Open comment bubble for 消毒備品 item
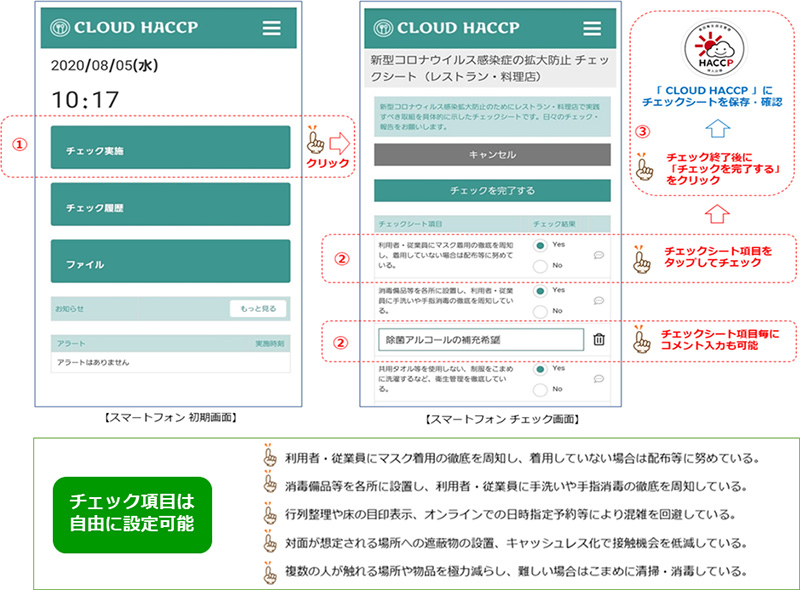The width and height of the screenshot is (800, 590). coord(599,301)
